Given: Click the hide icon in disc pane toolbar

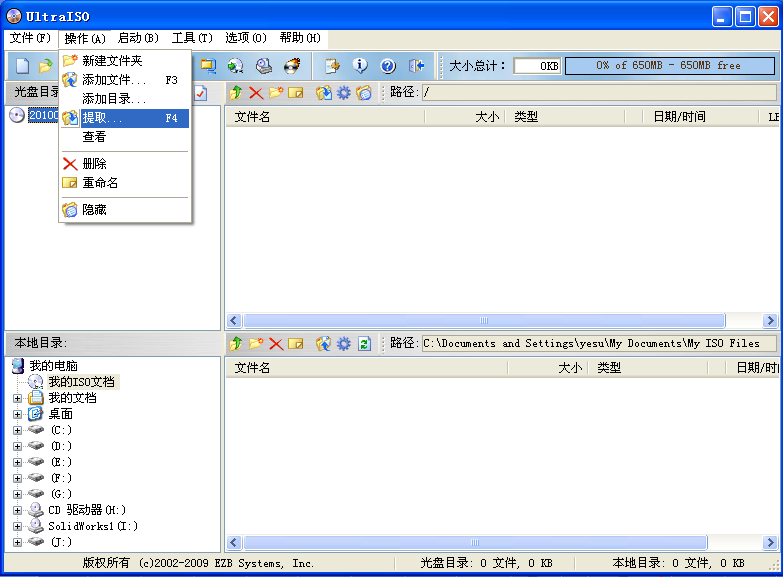Looking at the screenshot, I should click(364, 92).
